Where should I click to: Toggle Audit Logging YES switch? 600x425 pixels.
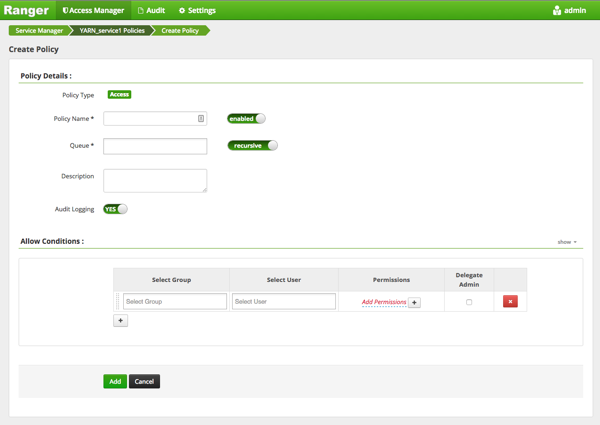[115, 209]
